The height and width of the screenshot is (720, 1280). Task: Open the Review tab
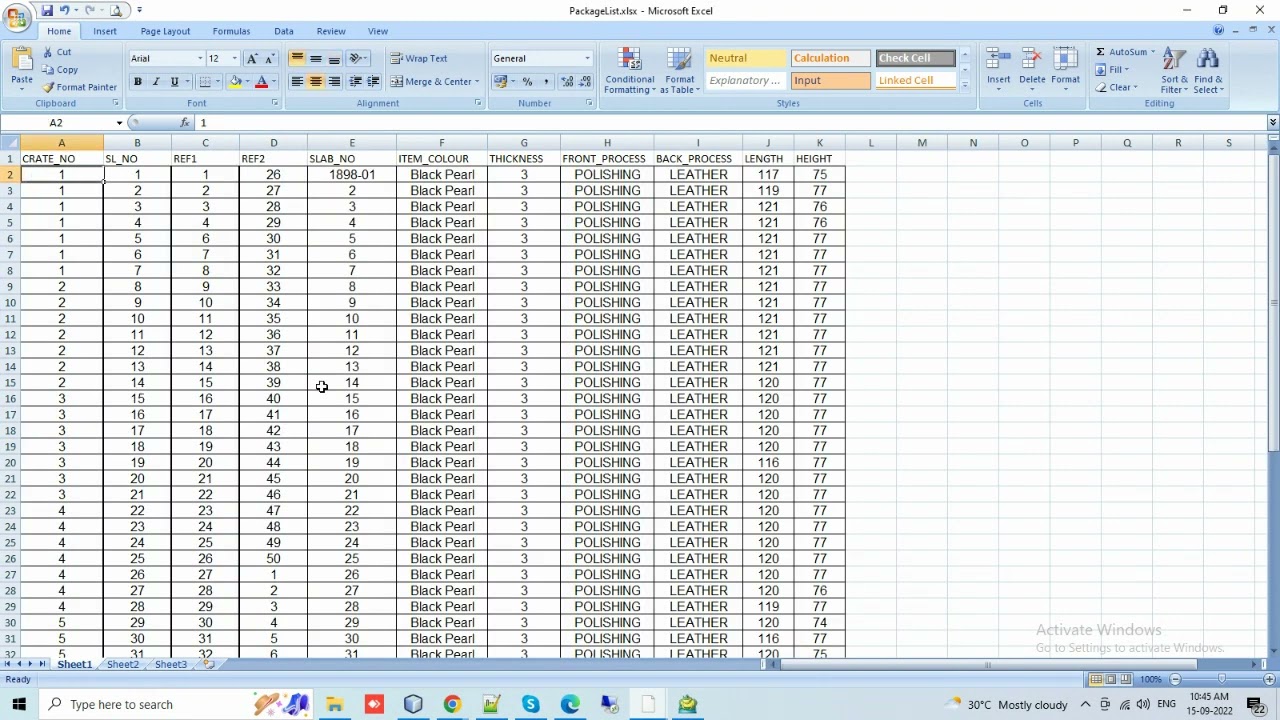331,32
